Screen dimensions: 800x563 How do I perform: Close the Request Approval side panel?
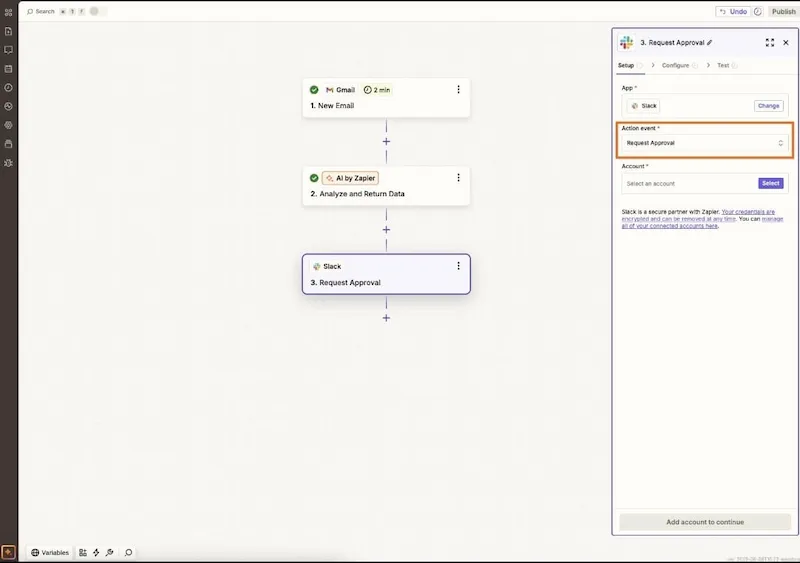point(786,43)
